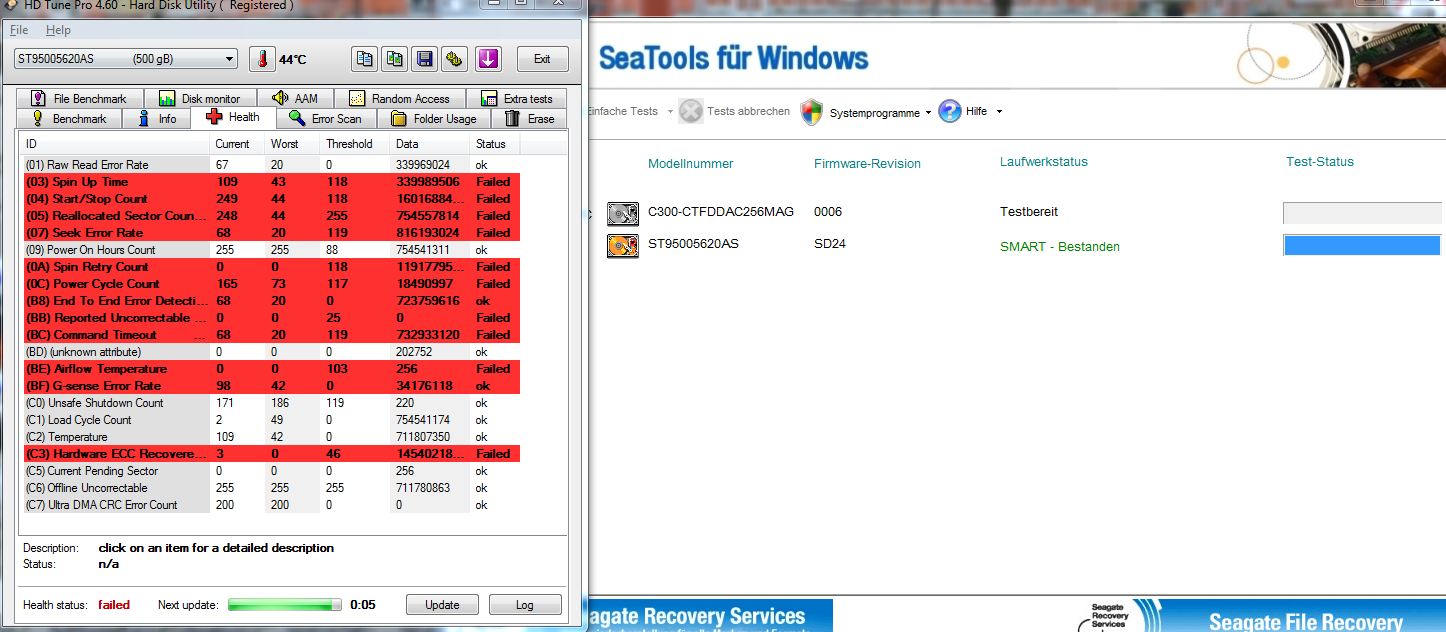Open the File menu in HD Tune
1446x632 pixels.
tap(19, 30)
